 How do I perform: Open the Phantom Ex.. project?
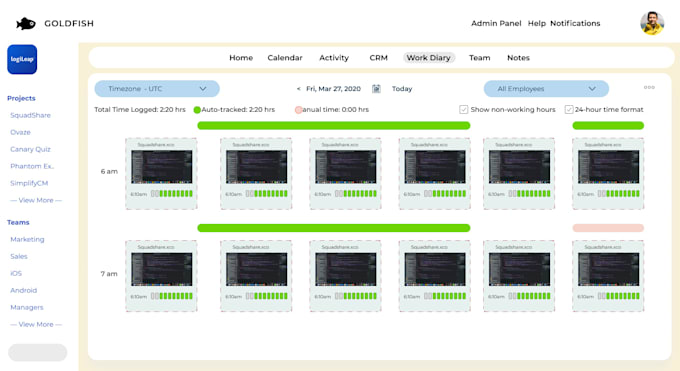click(32, 166)
